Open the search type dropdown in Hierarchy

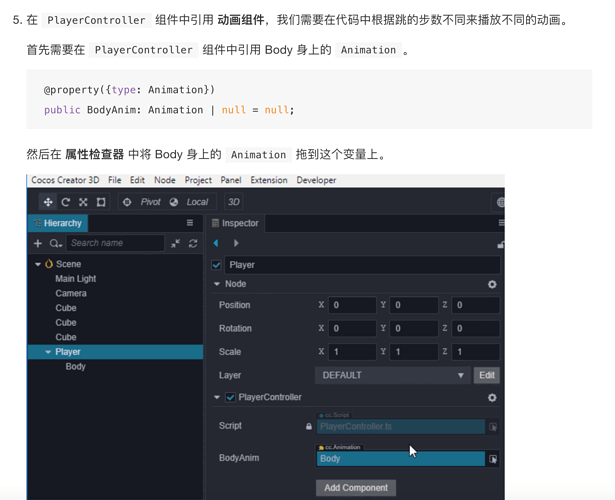click(x=56, y=244)
